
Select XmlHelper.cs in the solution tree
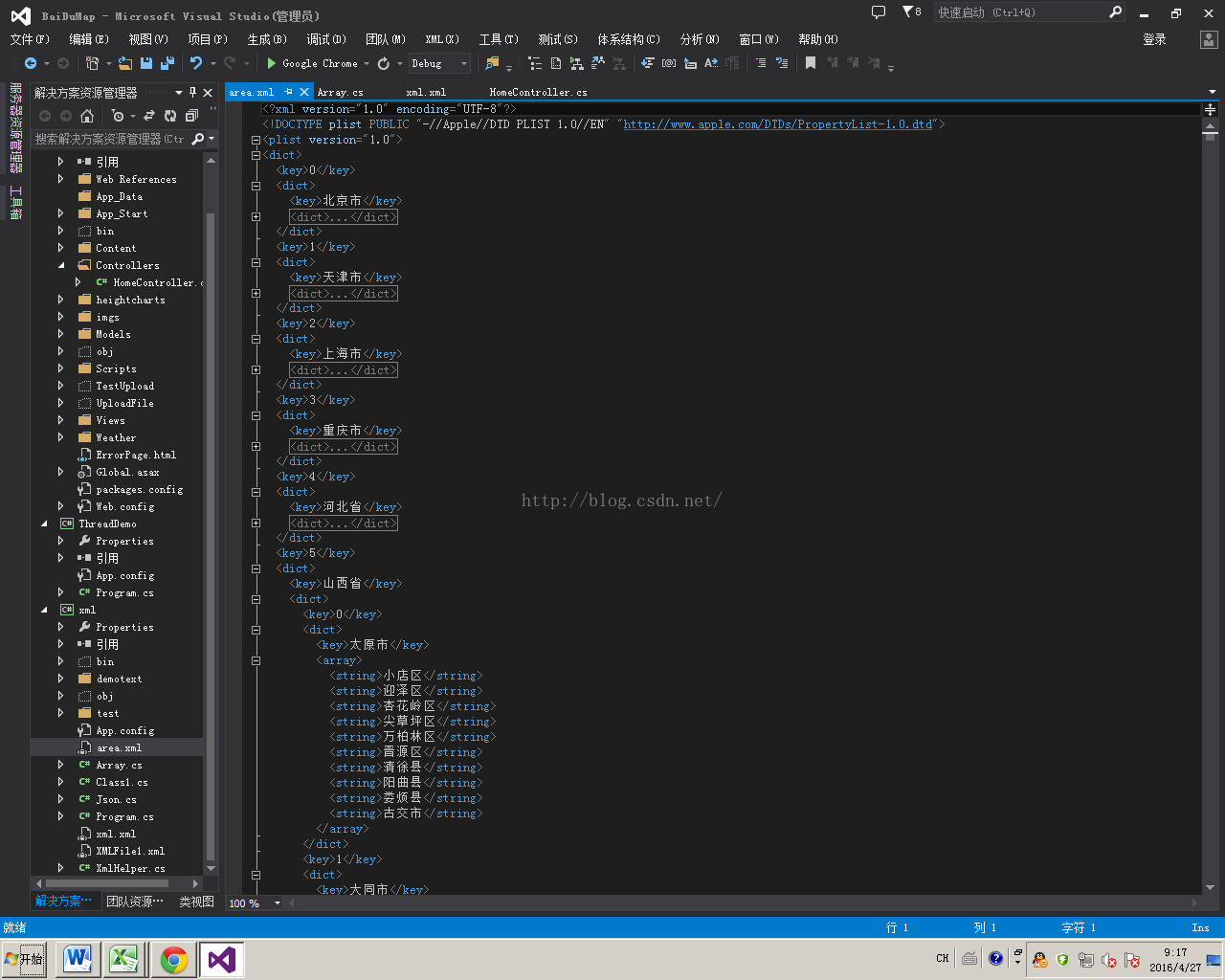129,868
